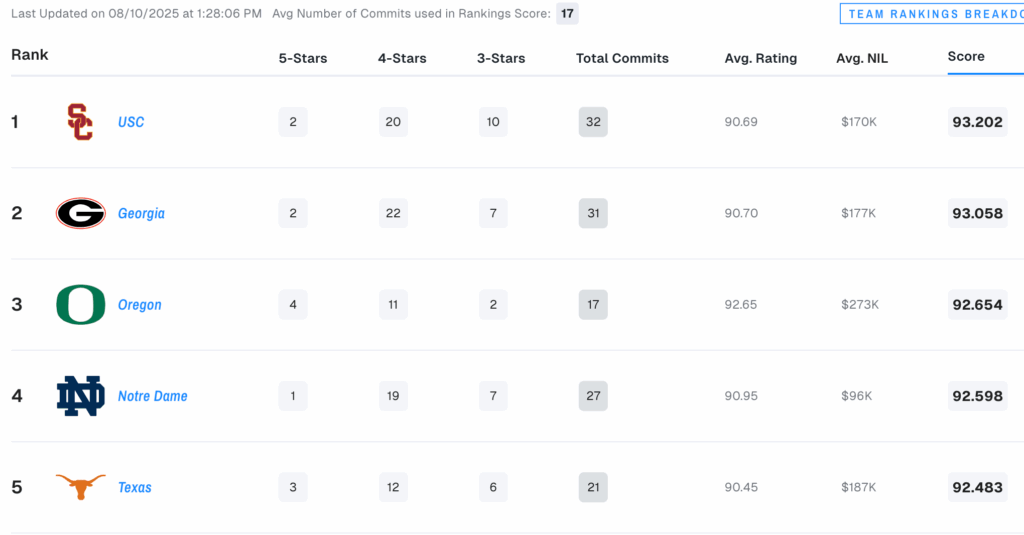Open the Notre Dame team link
The height and width of the screenshot is (535, 1024).
[x=152, y=396]
